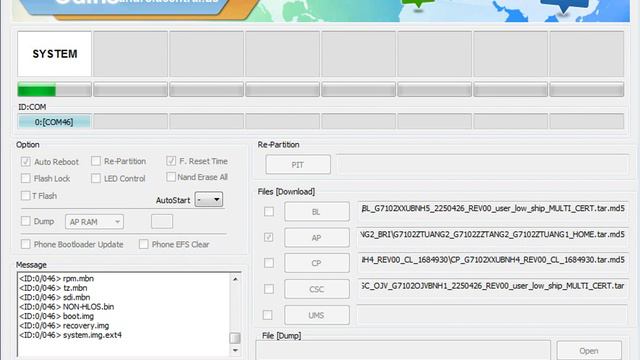
Task: Click the recovery.img log line
Action: point(64,325)
